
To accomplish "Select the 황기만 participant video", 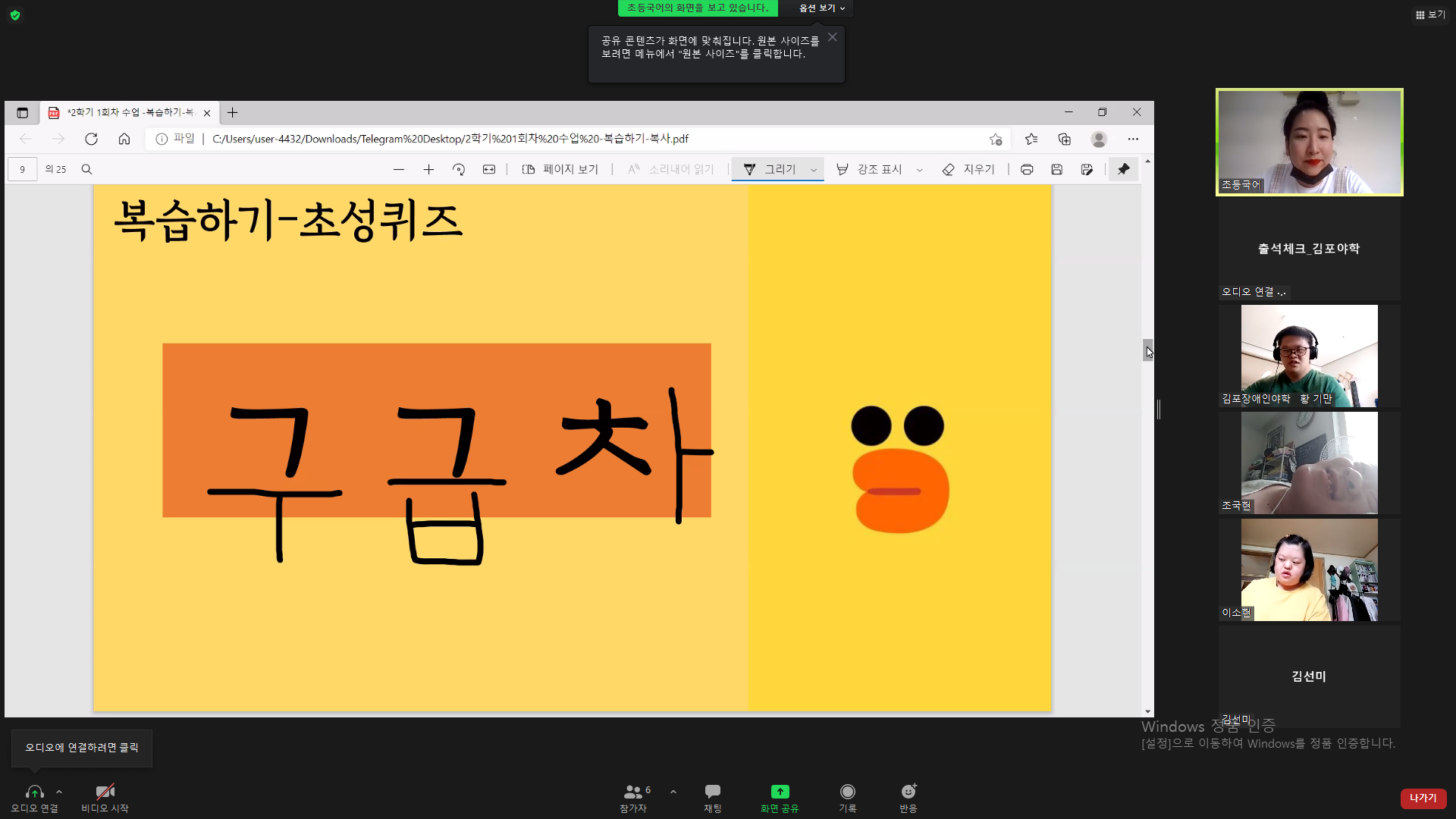I will [x=1310, y=356].
